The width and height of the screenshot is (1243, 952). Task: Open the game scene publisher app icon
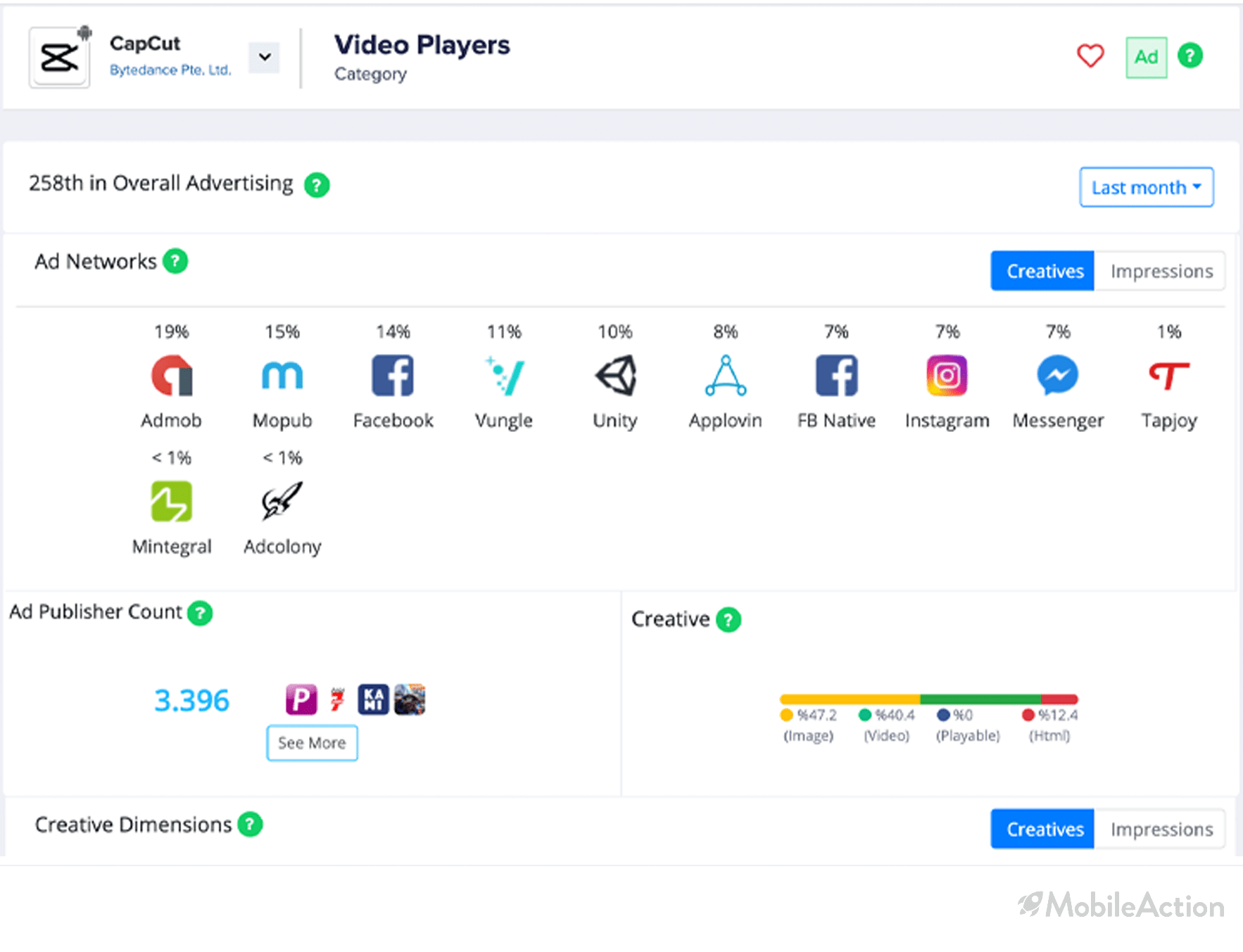coord(410,699)
